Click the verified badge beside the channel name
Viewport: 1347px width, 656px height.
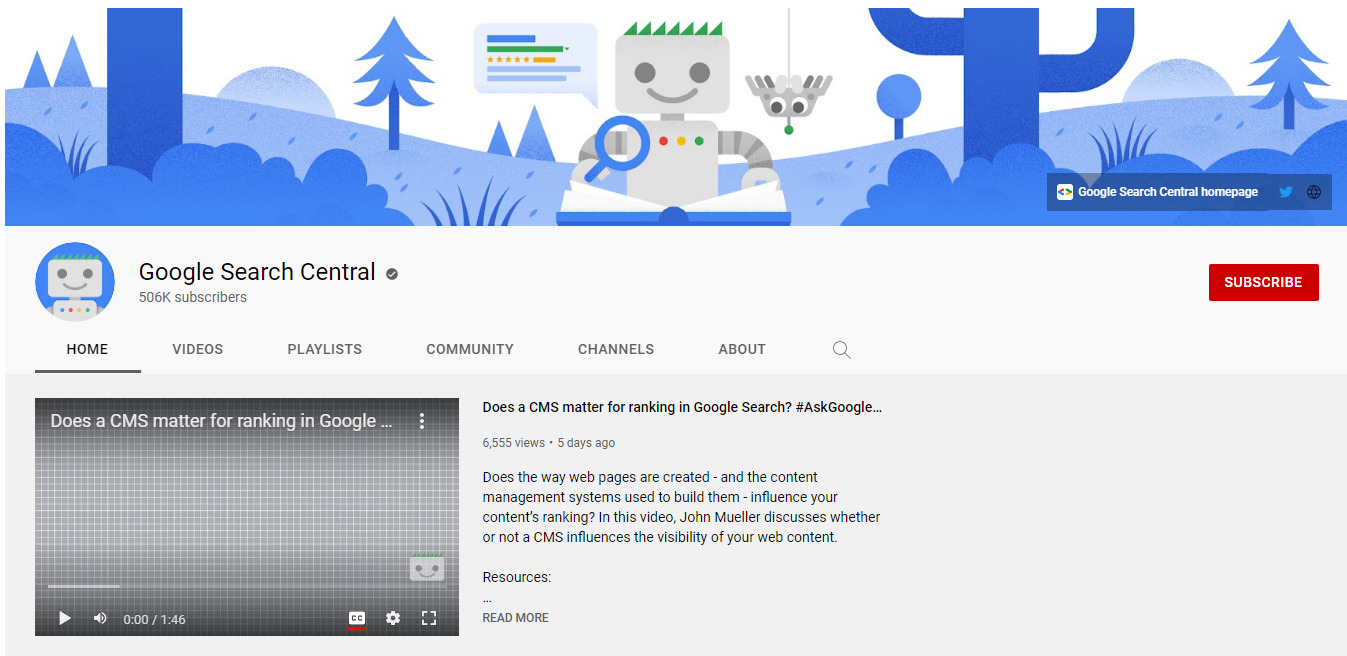[392, 273]
